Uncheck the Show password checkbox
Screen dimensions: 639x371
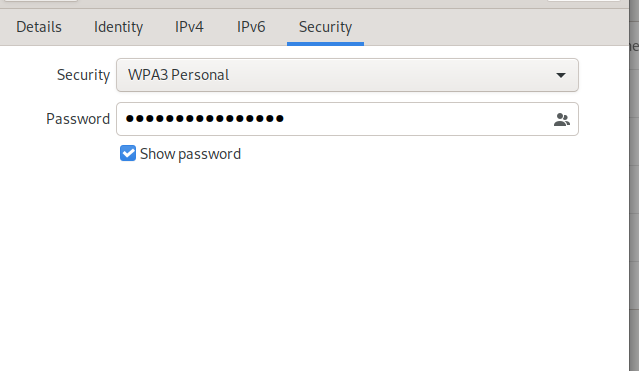tap(128, 154)
